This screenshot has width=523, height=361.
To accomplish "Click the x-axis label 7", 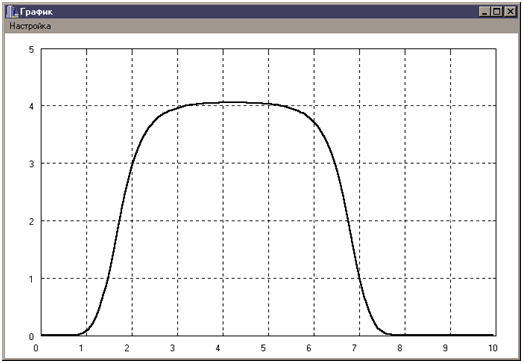I will (354, 348).
